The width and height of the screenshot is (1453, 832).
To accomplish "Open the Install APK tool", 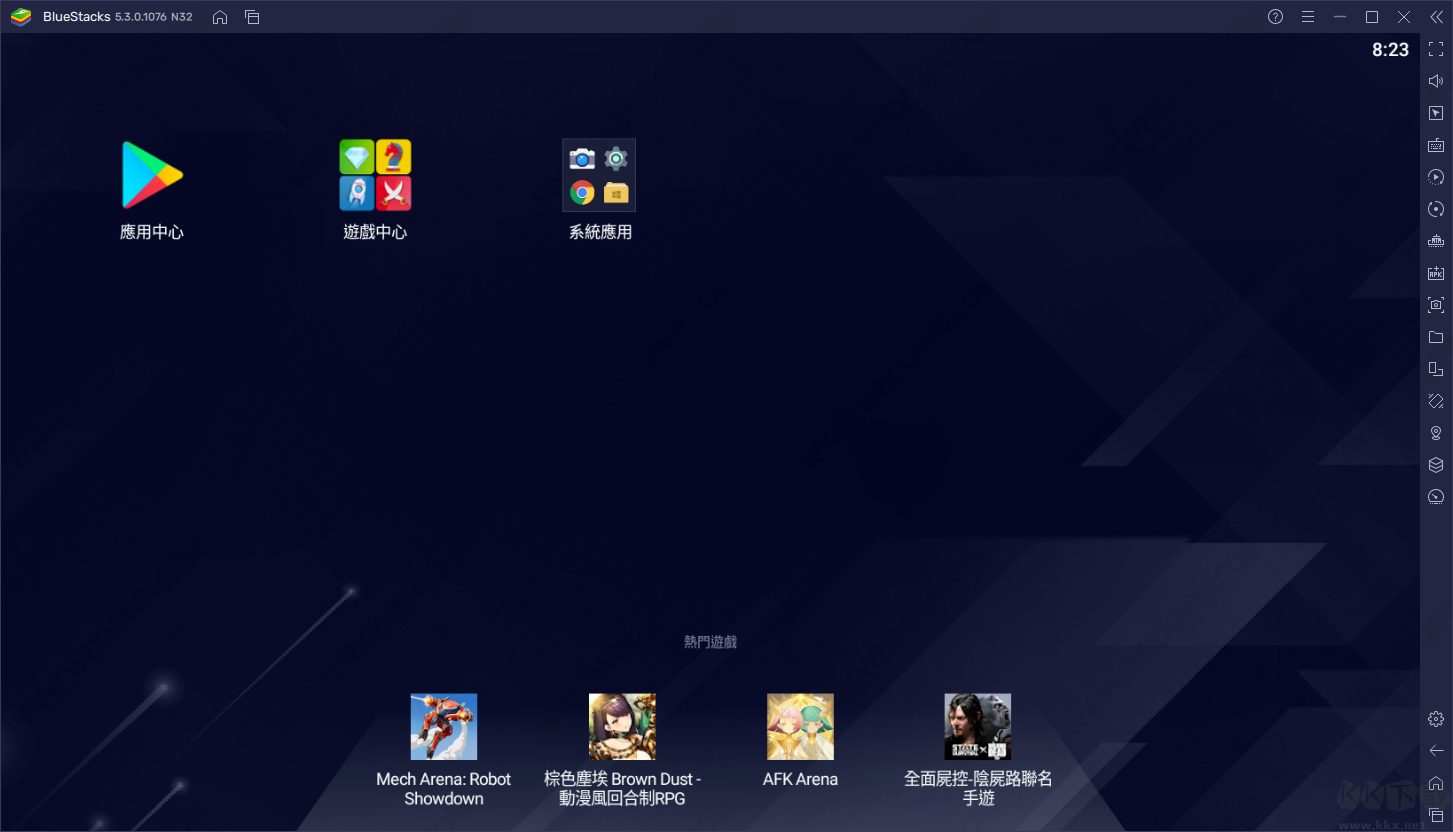I will pos(1436,272).
